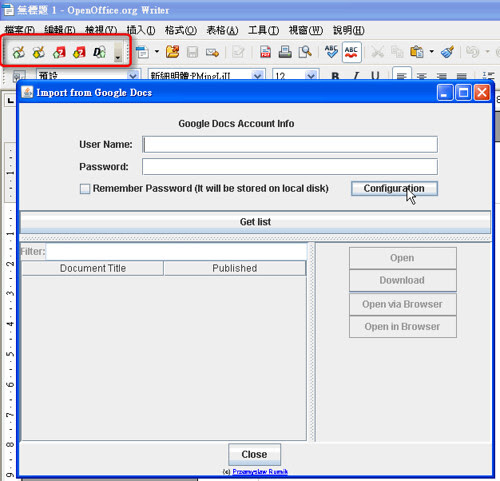Open the 格式(O) menu
This screenshot has height=481, width=500.
[181, 30]
